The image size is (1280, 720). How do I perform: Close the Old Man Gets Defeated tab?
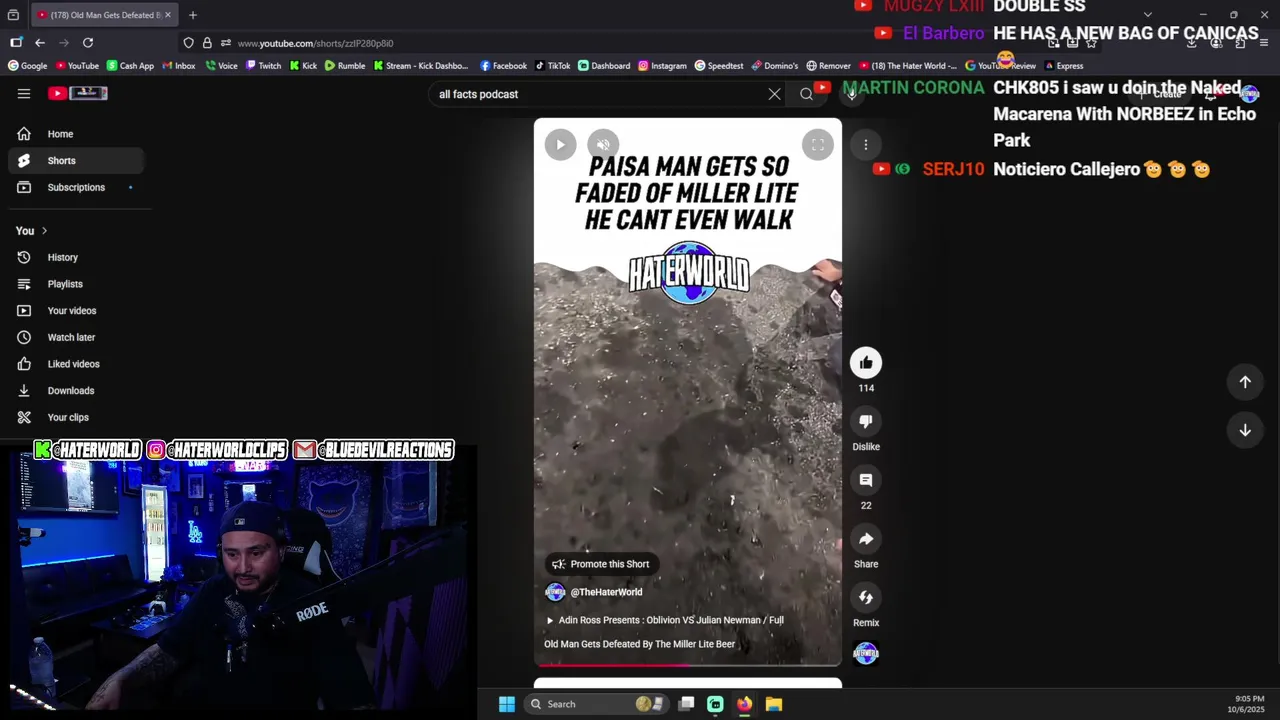pos(168,15)
